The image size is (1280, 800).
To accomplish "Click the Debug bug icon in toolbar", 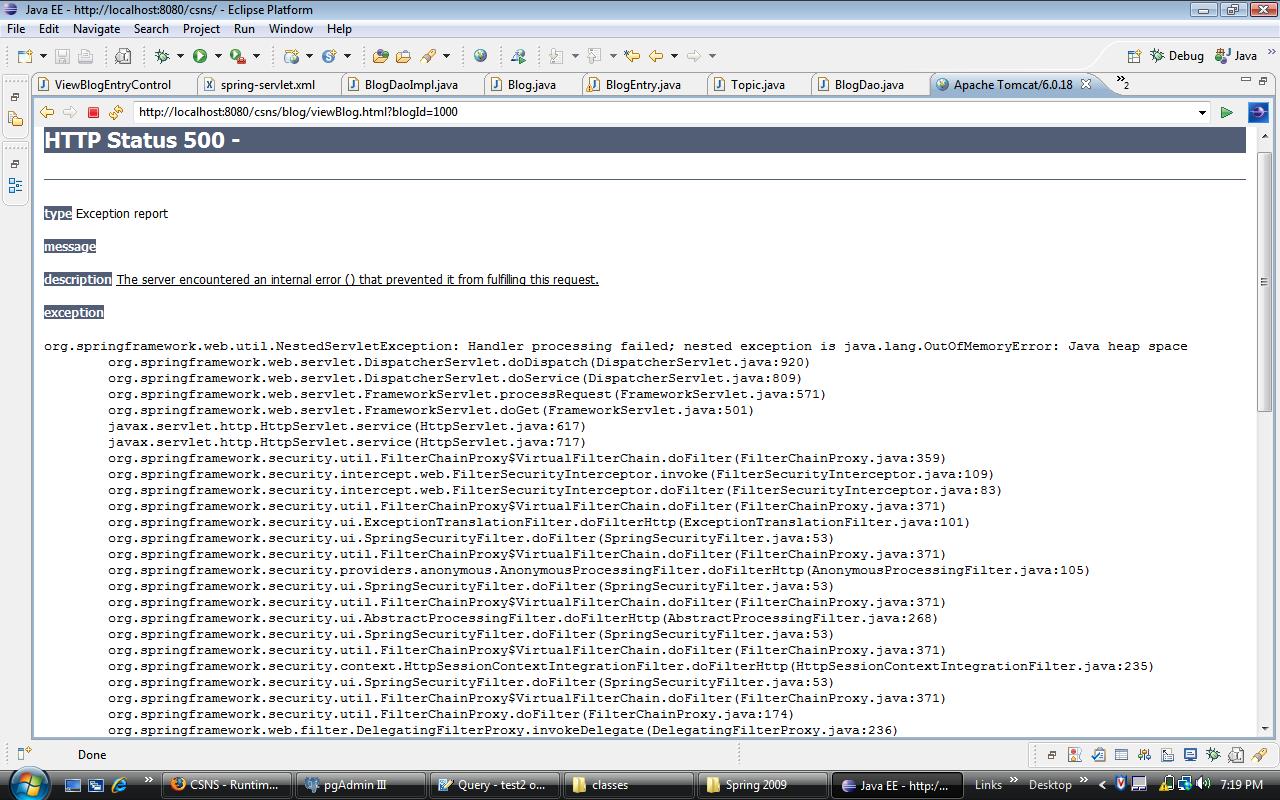I will click(x=162, y=56).
